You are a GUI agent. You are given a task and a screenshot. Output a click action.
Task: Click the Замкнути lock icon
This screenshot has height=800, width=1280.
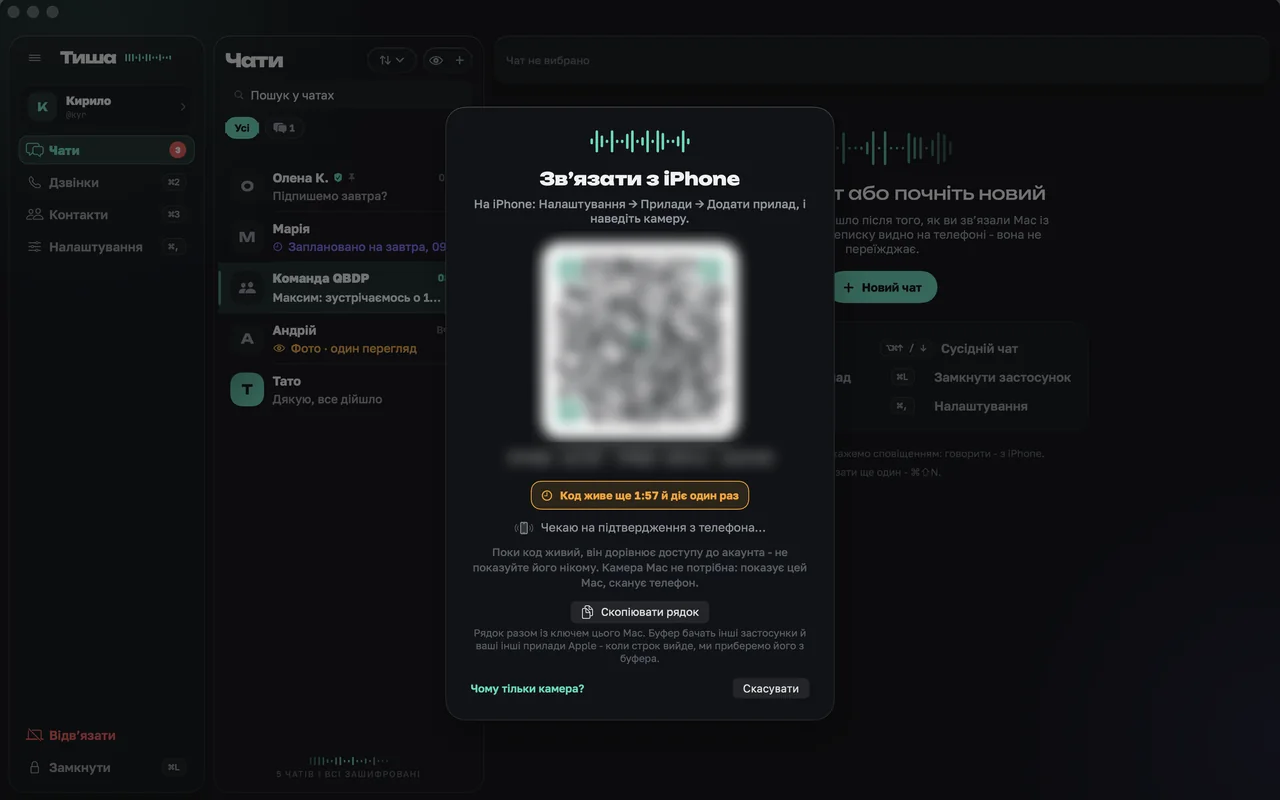coord(35,767)
